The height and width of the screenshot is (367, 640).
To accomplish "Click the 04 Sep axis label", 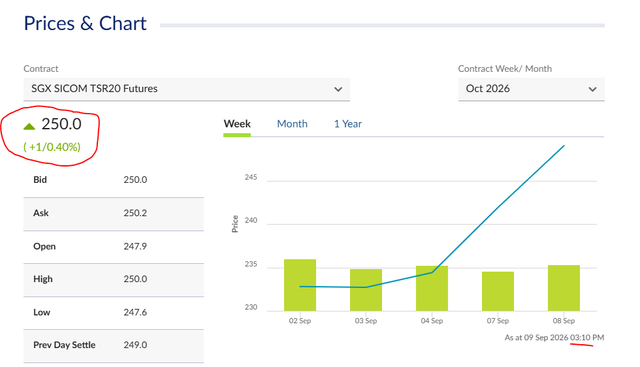I will (x=432, y=321).
